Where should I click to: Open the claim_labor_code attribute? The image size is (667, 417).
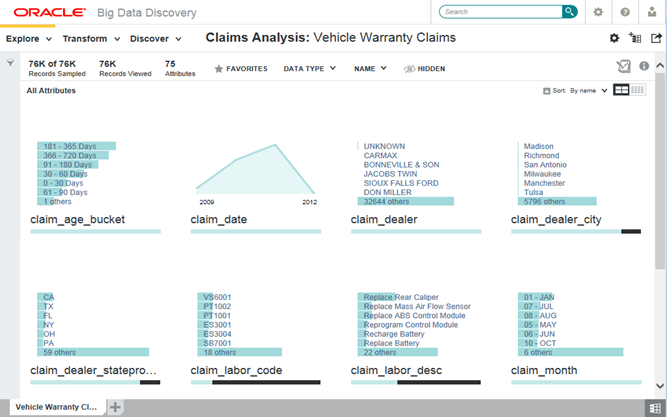point(236,370)
